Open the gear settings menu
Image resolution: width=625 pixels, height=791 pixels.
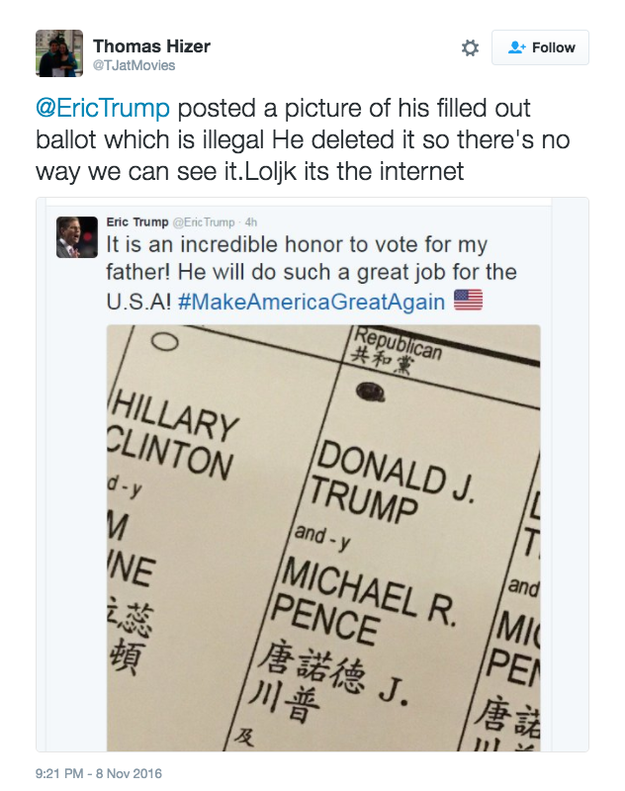coord(469,48)
